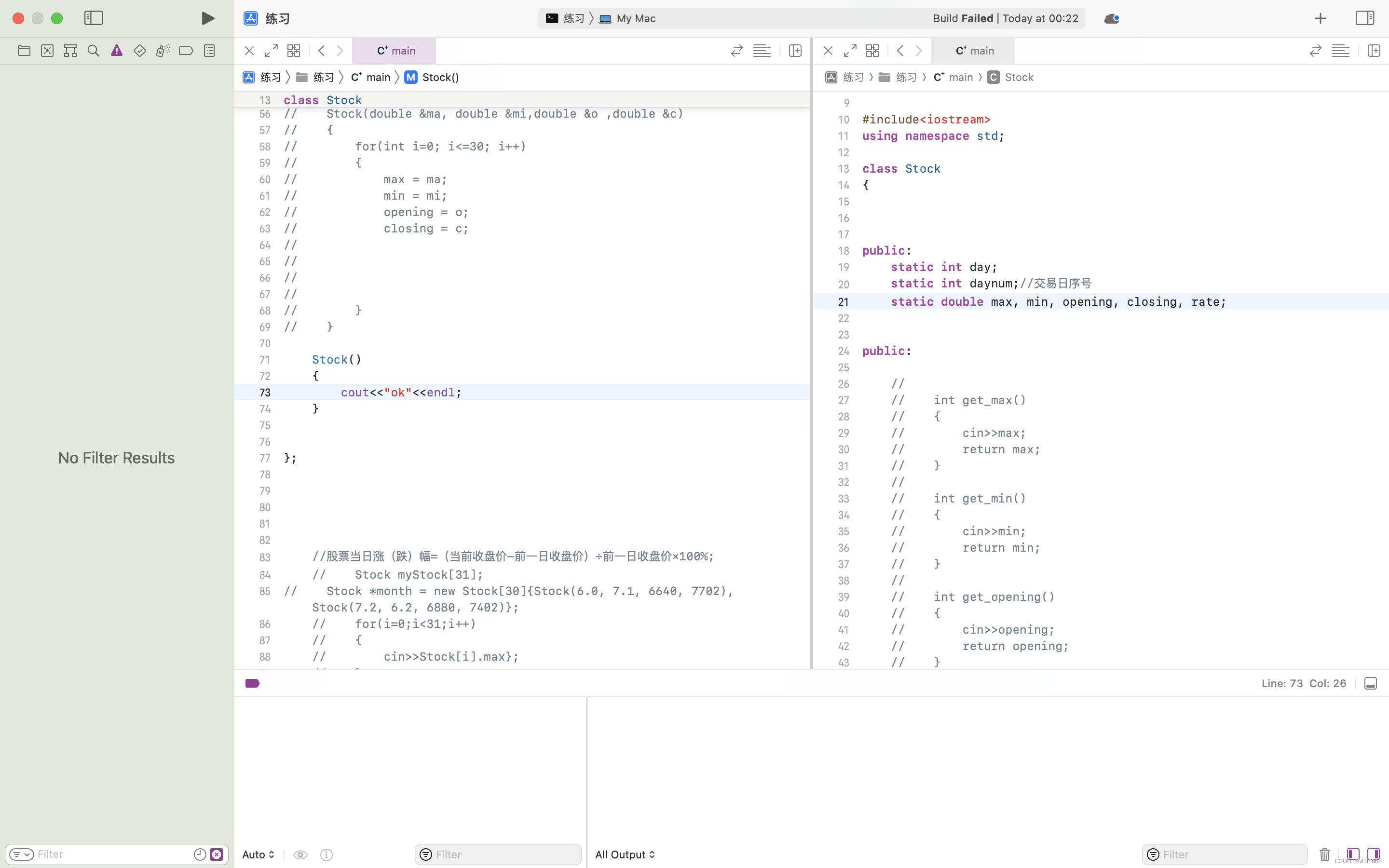Toggle the navigator sidebar visibility
Screen dimensions: 1389x868
pyautogui.click(x=93, y=18)
